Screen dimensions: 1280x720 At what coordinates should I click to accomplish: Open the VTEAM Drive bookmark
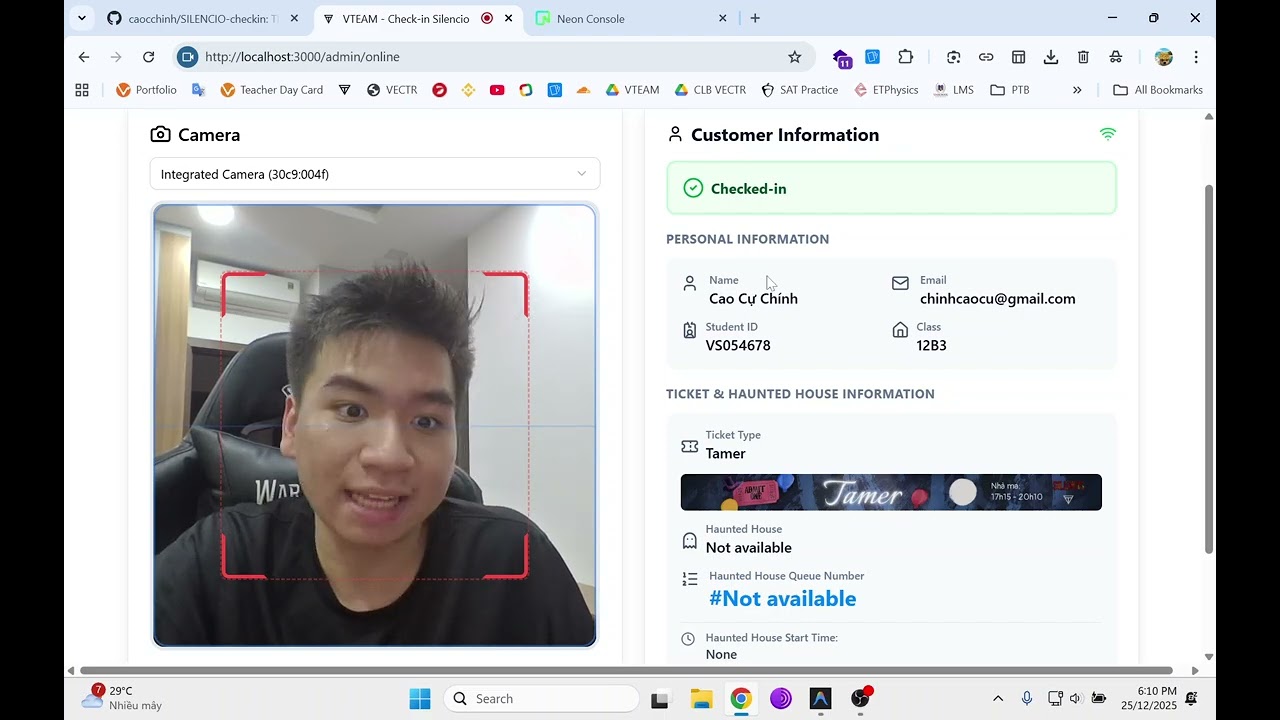[632, 90]
